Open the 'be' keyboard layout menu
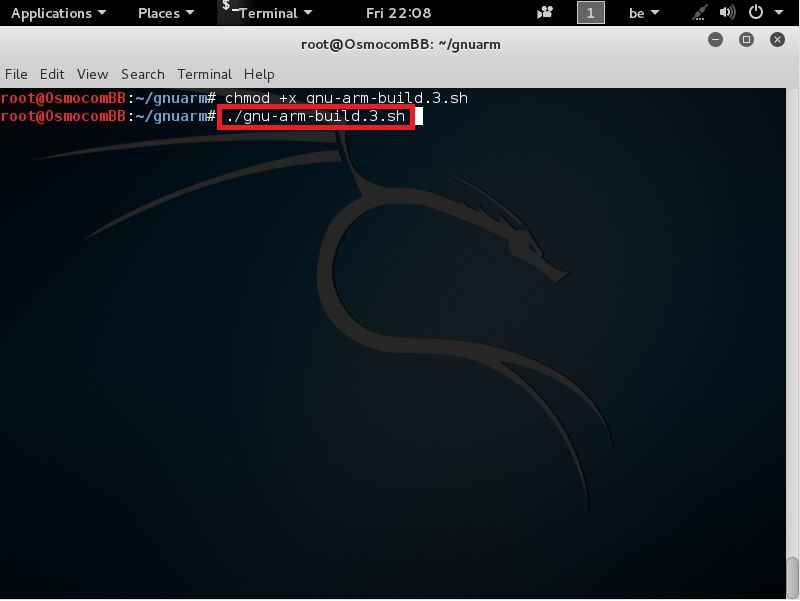The height and width of the screenshot is (601, 800). (643, 13)
